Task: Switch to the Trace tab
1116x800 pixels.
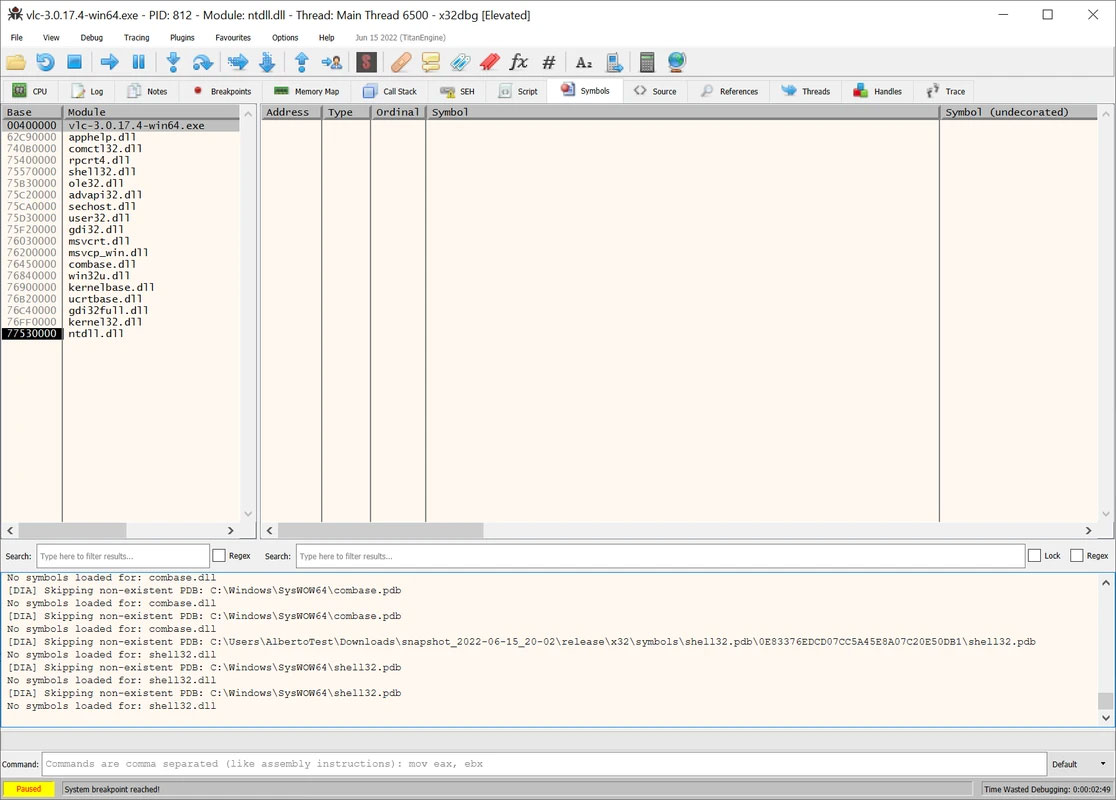Action: [x=945, y=91]
